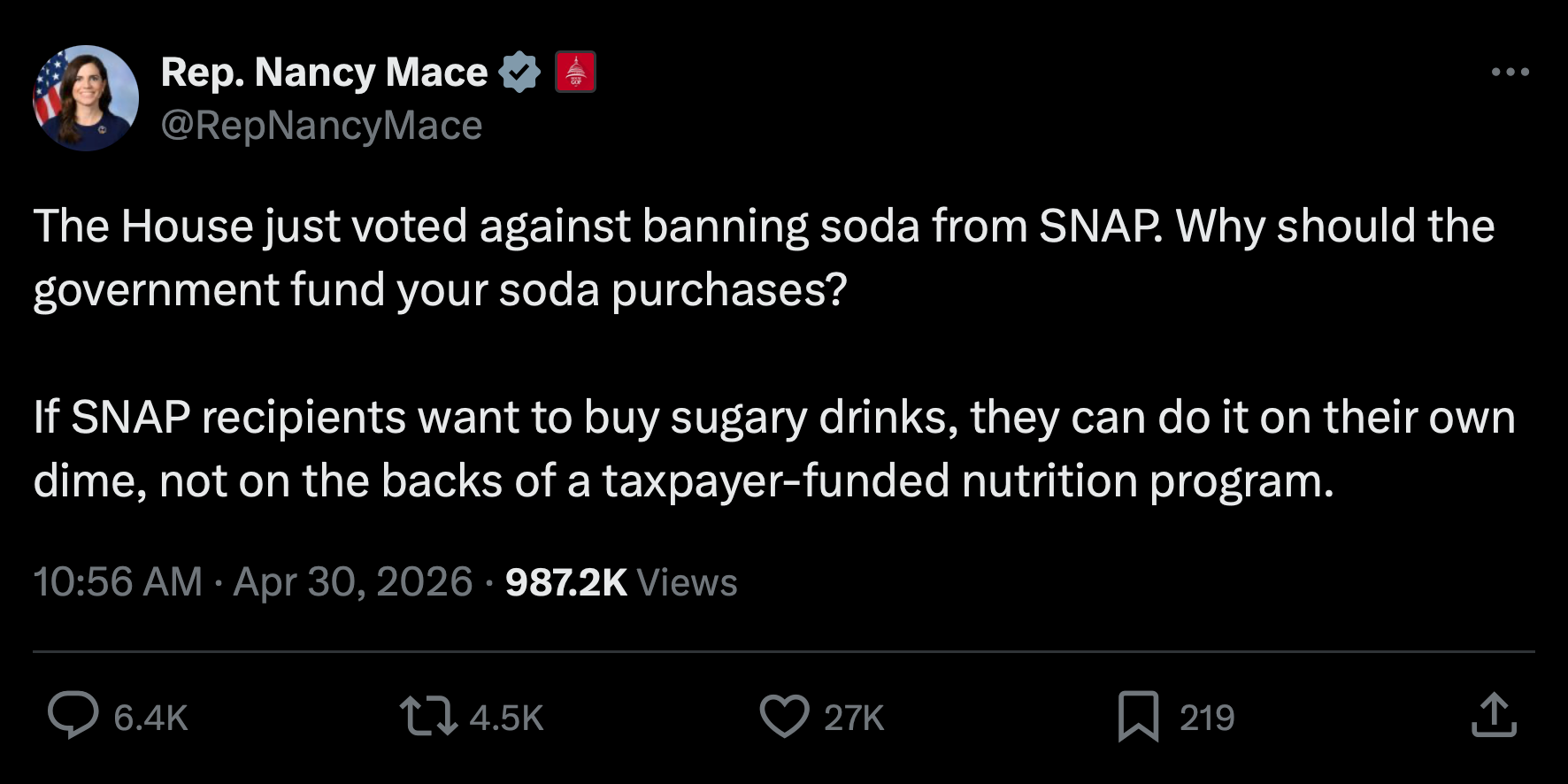Image resolution: width=1568 pixels, height=784 pixels.
Task: Click the blue verified checkmark badge
Action: coord(519,73)
